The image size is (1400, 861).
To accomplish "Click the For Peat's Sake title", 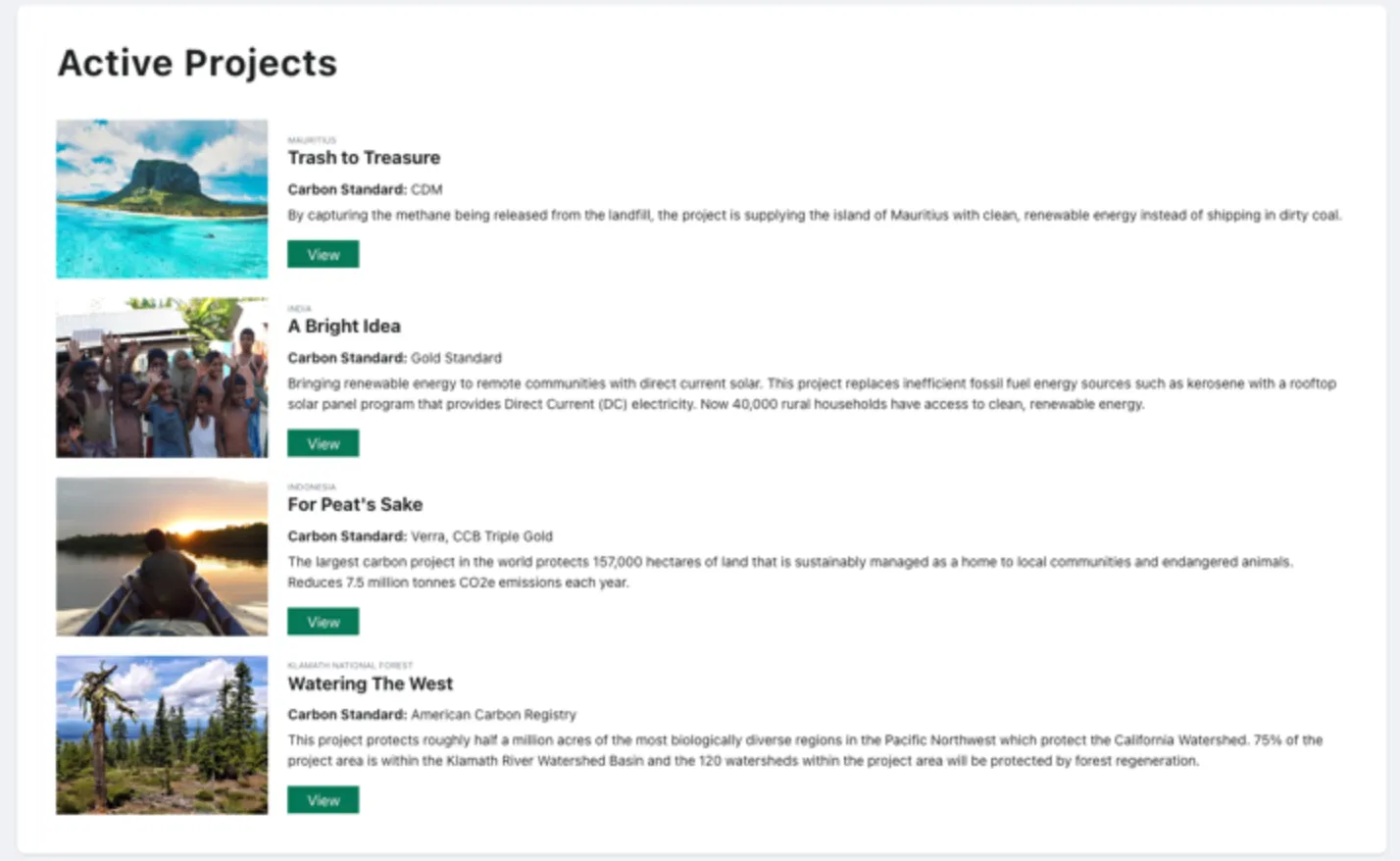I will click(355, 505).
